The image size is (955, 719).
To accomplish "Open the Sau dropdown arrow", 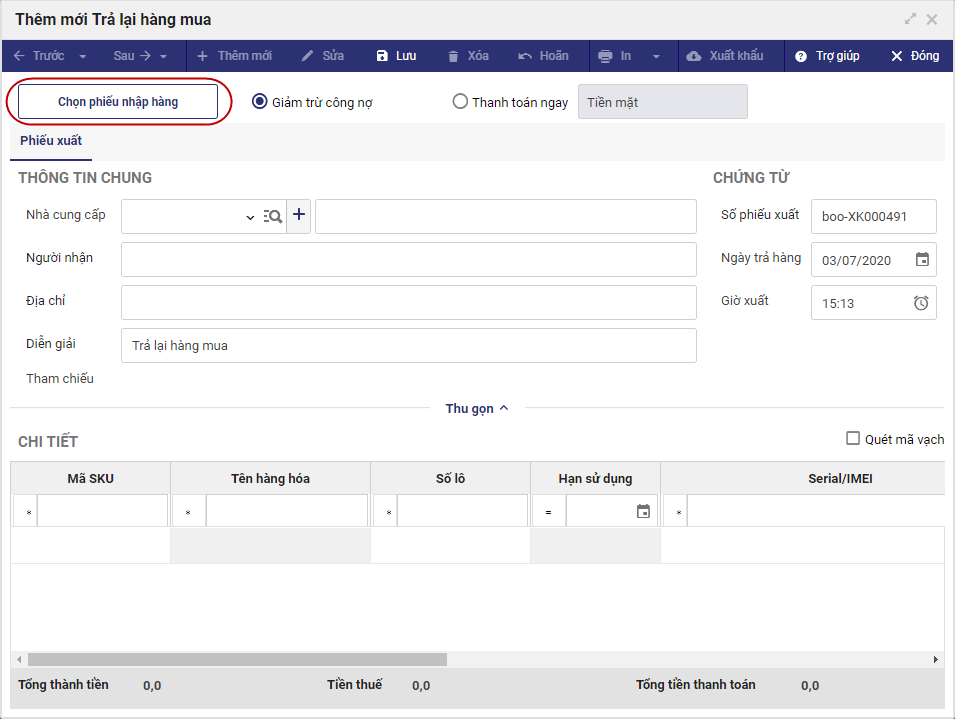I will [163, 57].
